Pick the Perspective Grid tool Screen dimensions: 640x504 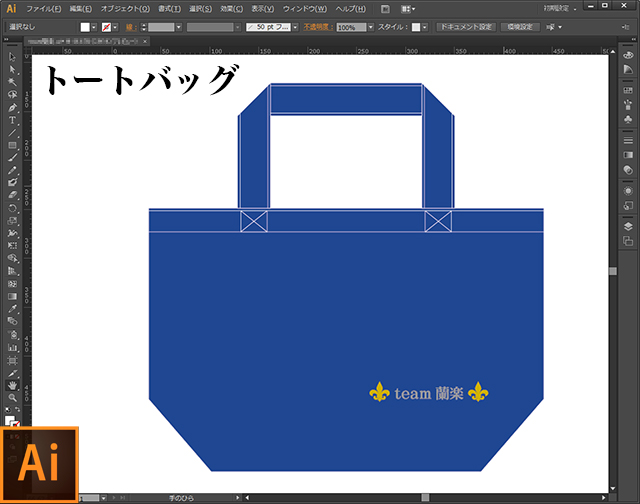click(x=12, y=271)
